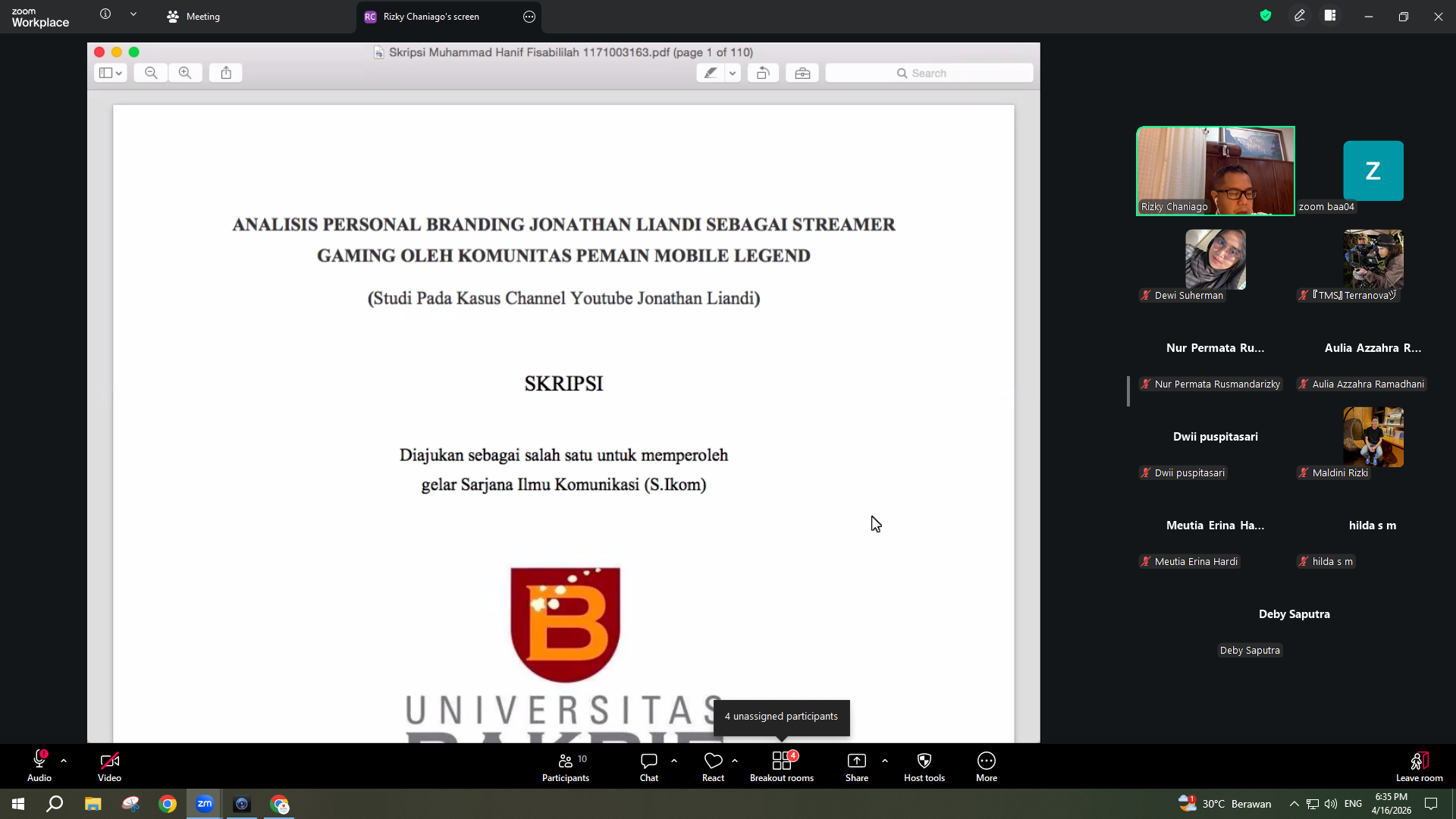
Task: Click the PDF sidebar view dropdown
Action: pyautogui.click(x=110, y=73)
